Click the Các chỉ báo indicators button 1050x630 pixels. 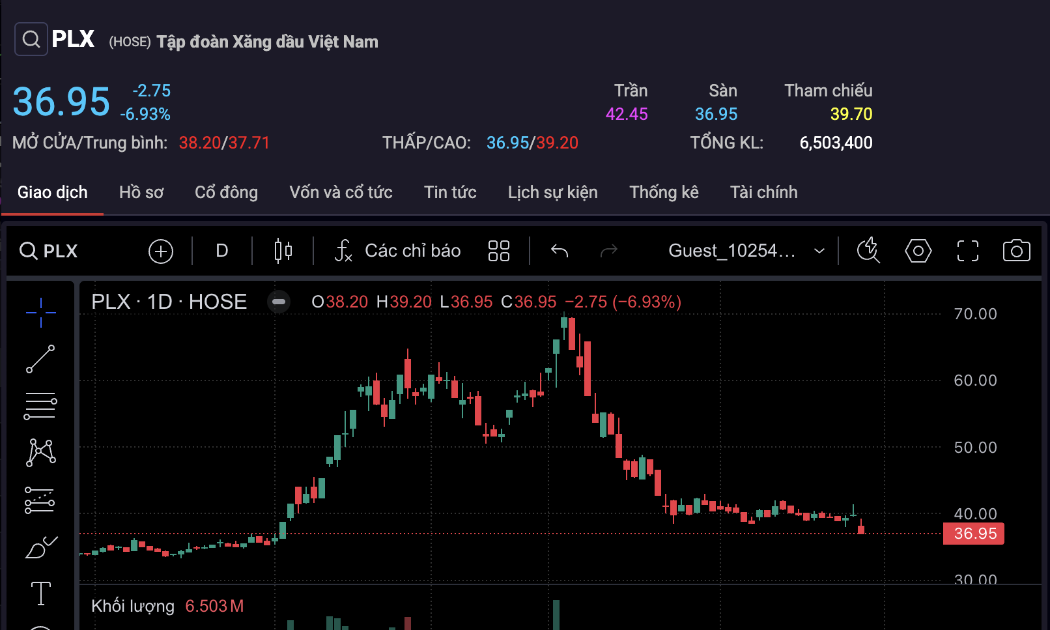(397, 251)
